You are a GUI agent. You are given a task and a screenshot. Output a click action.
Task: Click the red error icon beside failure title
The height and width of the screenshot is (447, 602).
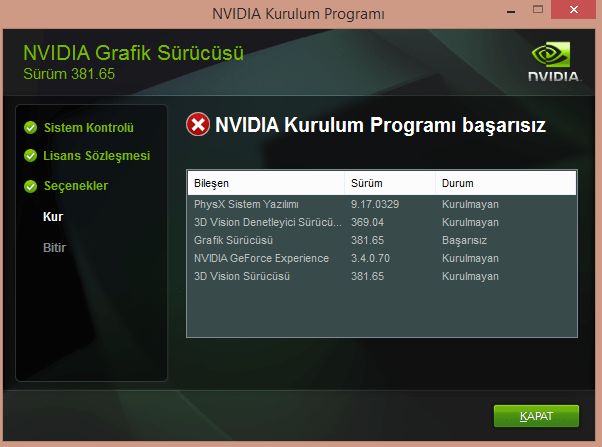pyautogui.click(x=198, y=124)
